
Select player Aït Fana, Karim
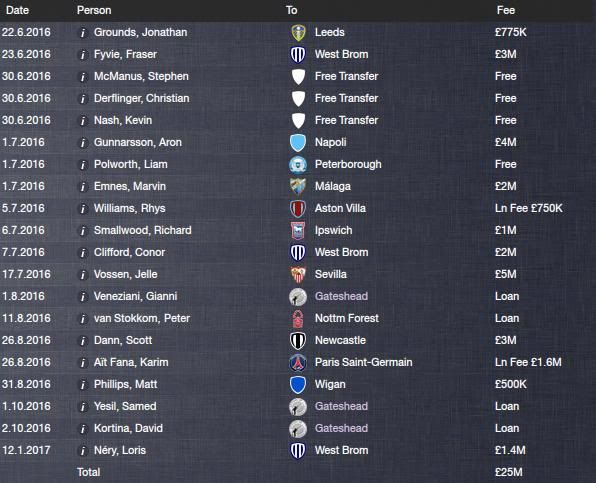point(131,363)
